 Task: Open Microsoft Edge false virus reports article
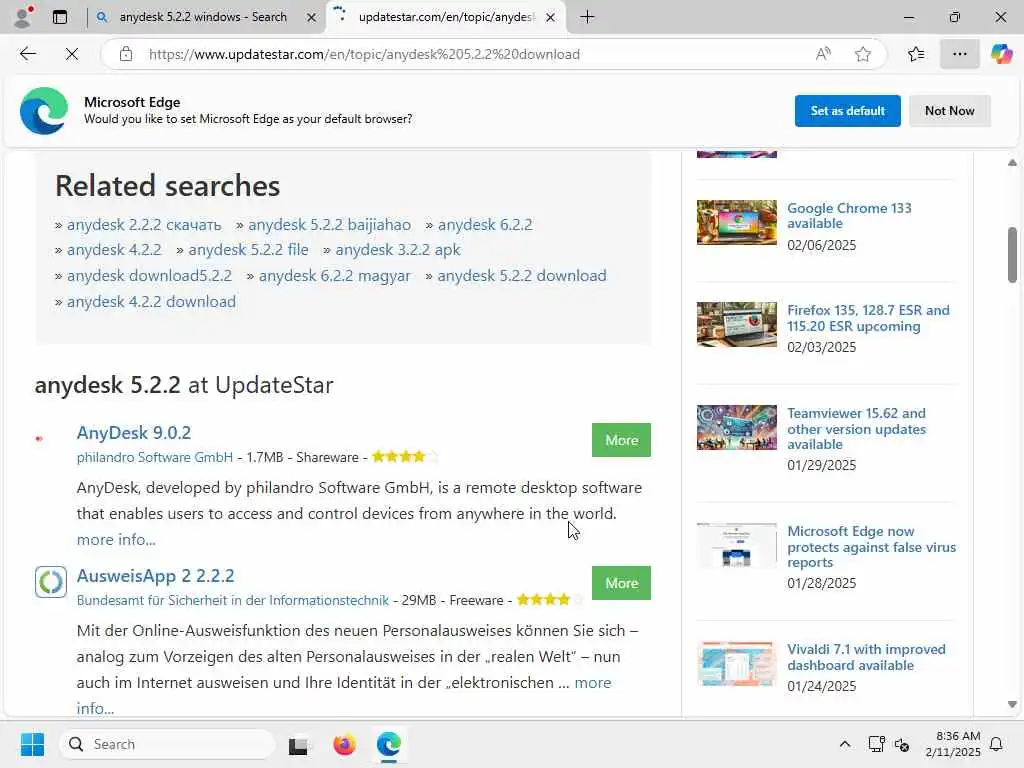pyautogui.click(x=871, y=547)
